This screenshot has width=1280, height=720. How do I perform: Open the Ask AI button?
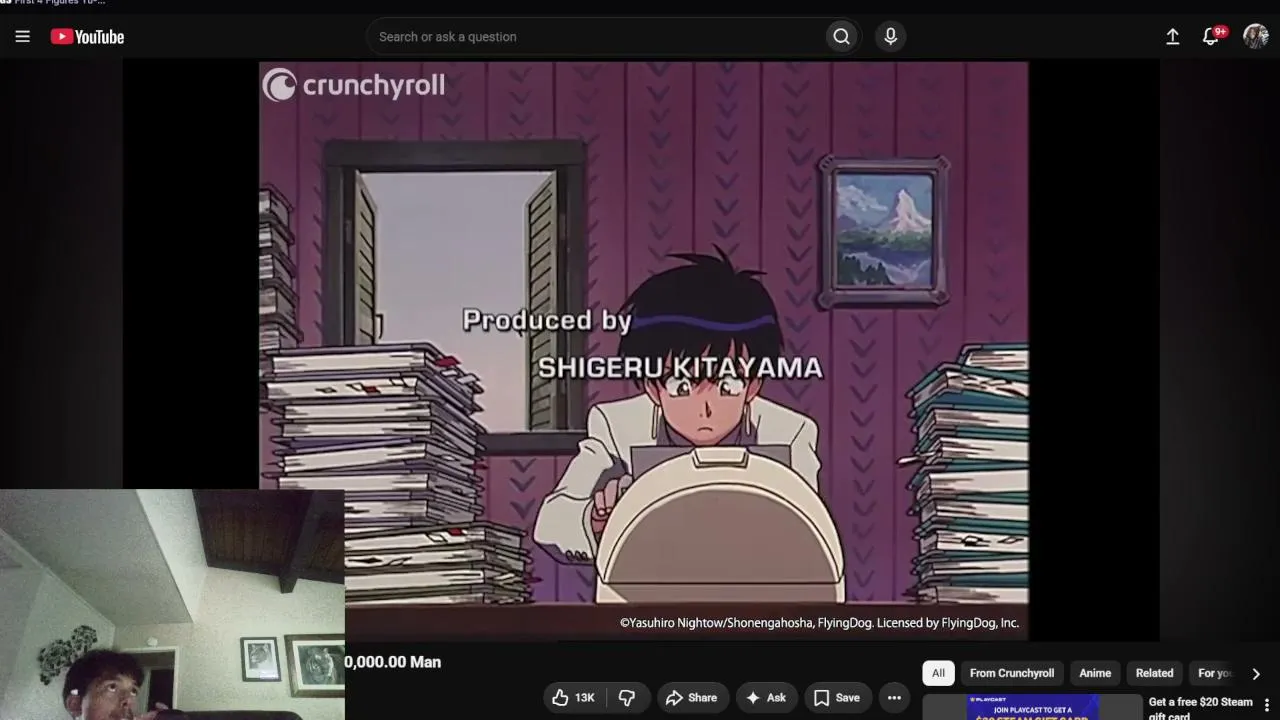(x=766, y=698)
